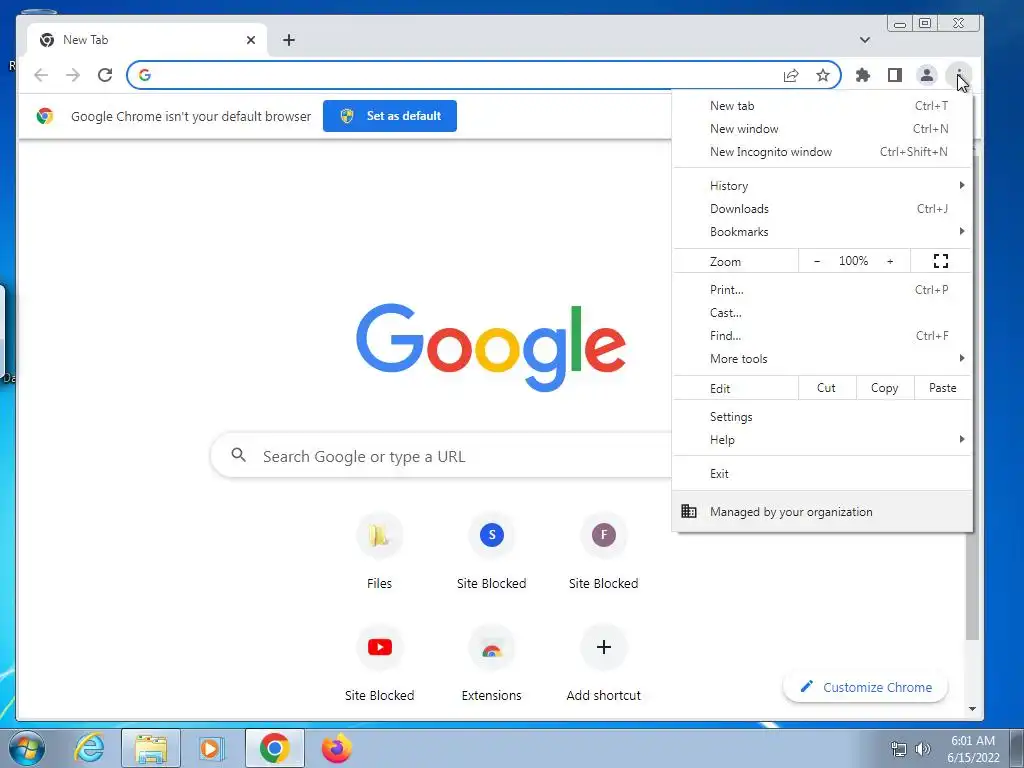The image size is (1024, 768).
Task: Click the network tray icon
Action: pyautogui.click(x=899, y=749)
